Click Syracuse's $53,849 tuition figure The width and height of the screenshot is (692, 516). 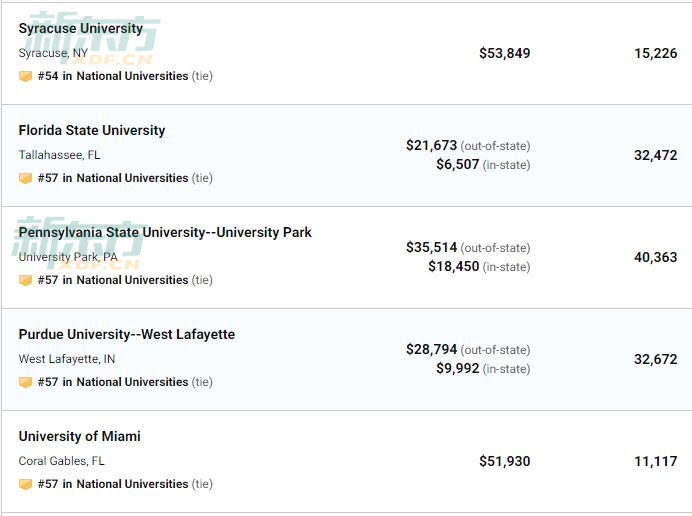pos(504,53)
